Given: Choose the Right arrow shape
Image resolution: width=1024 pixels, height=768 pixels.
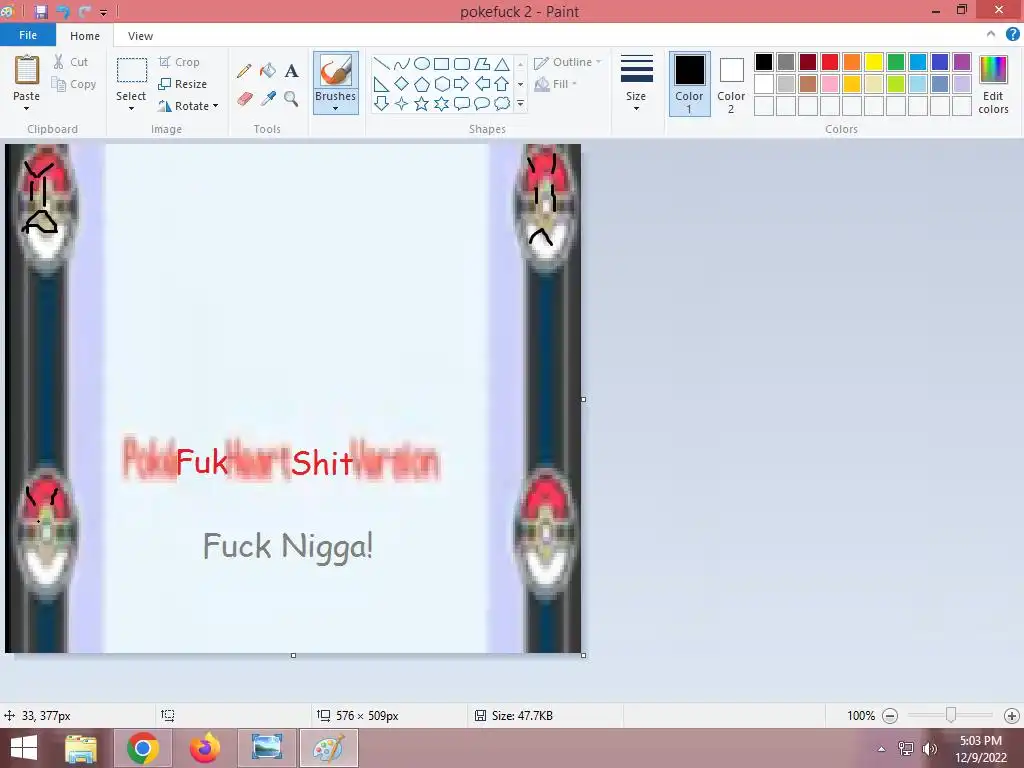Looking at the screenshot, I should (x=462, y=84).
